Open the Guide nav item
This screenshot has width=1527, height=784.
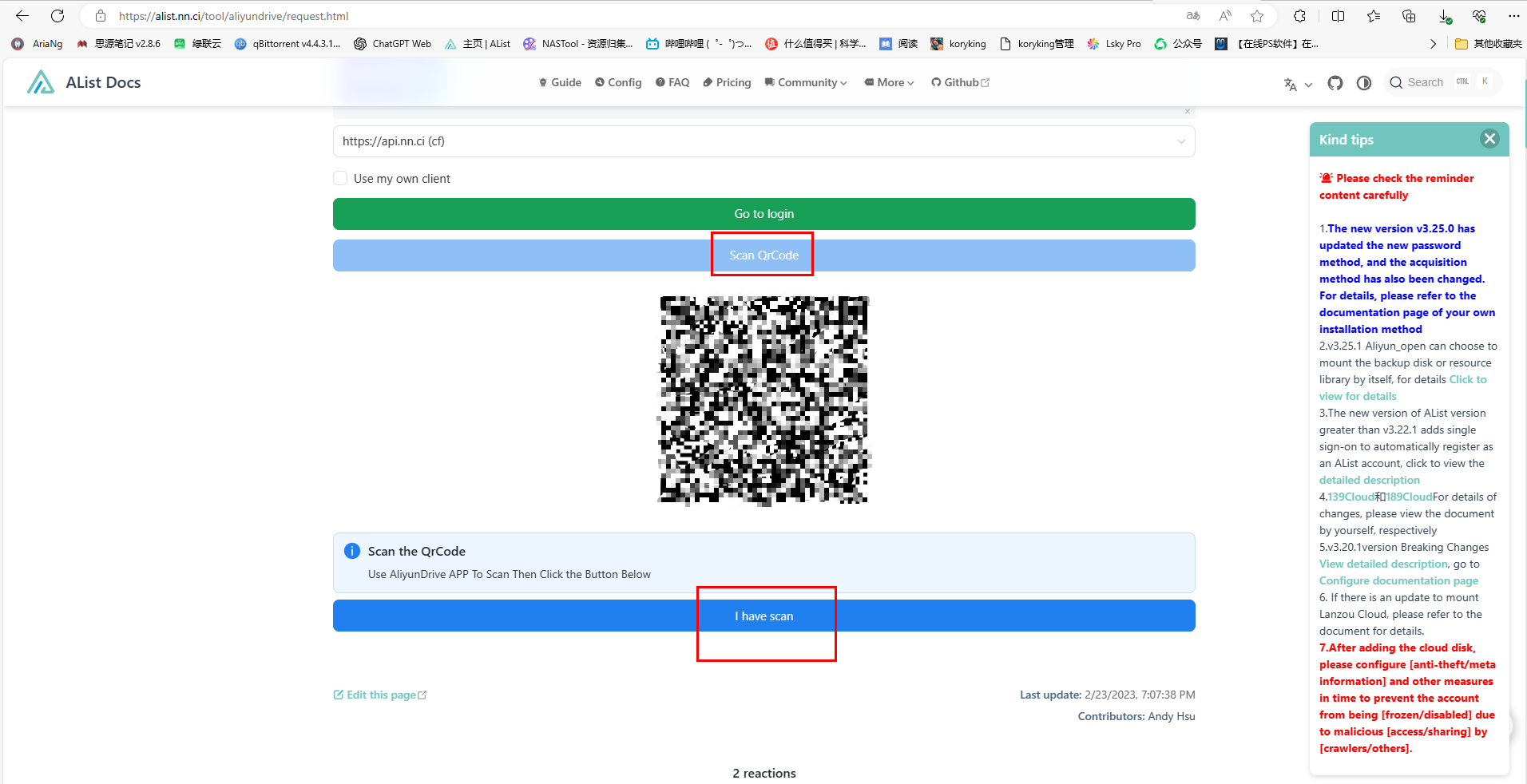coord(560,82)
